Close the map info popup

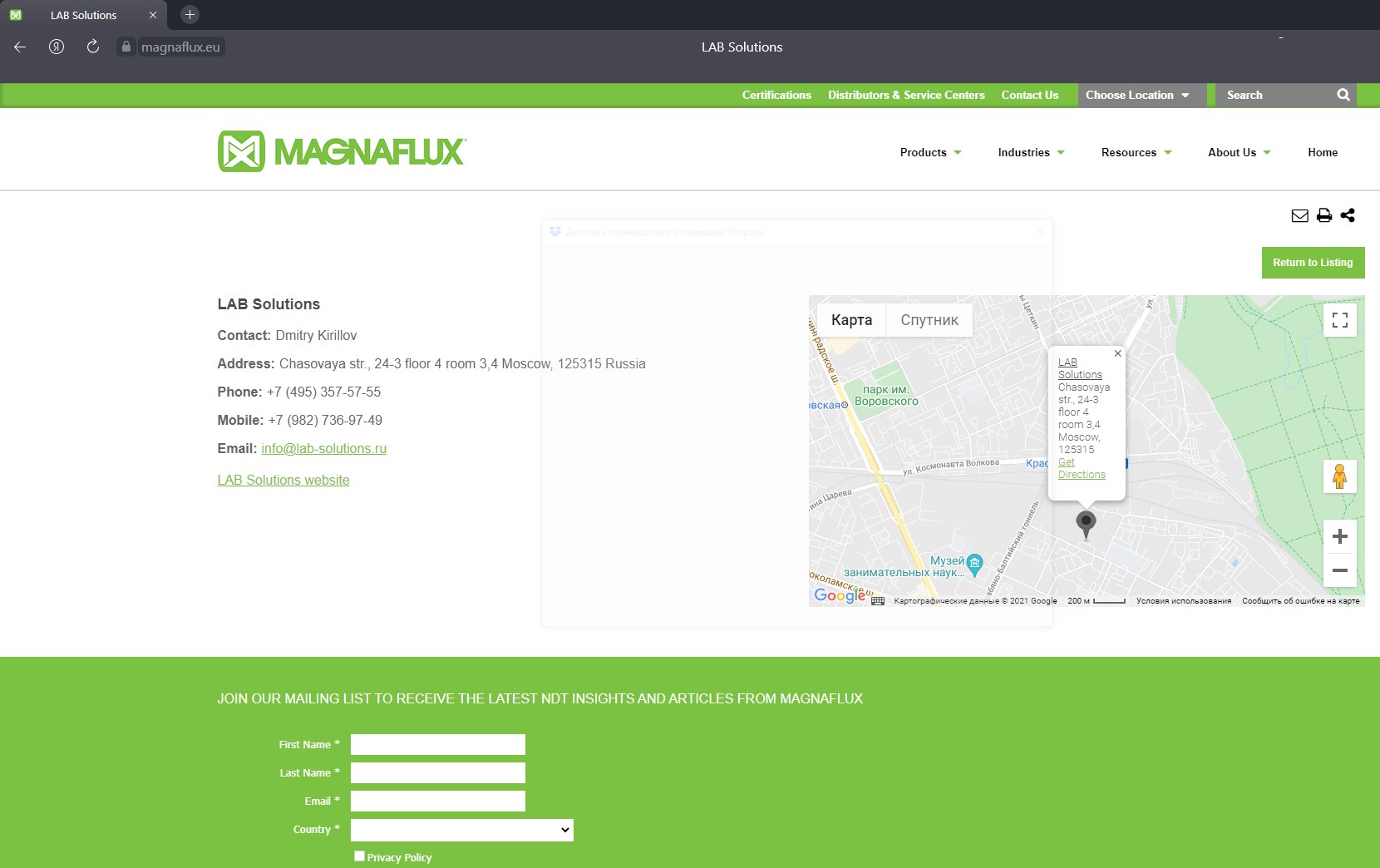point(1118,353)
